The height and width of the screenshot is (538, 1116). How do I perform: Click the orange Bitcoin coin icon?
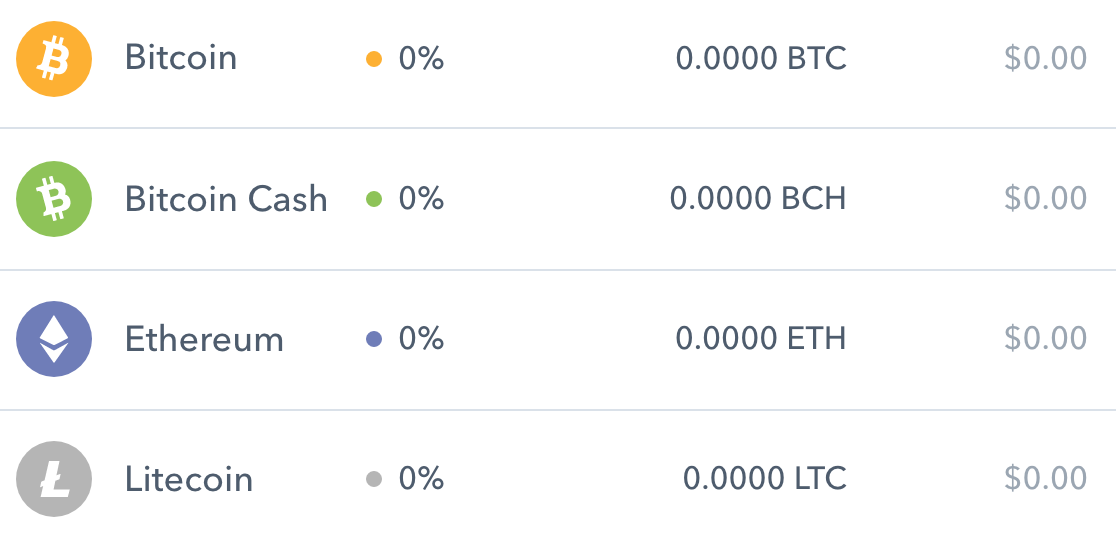pos(54,59)
